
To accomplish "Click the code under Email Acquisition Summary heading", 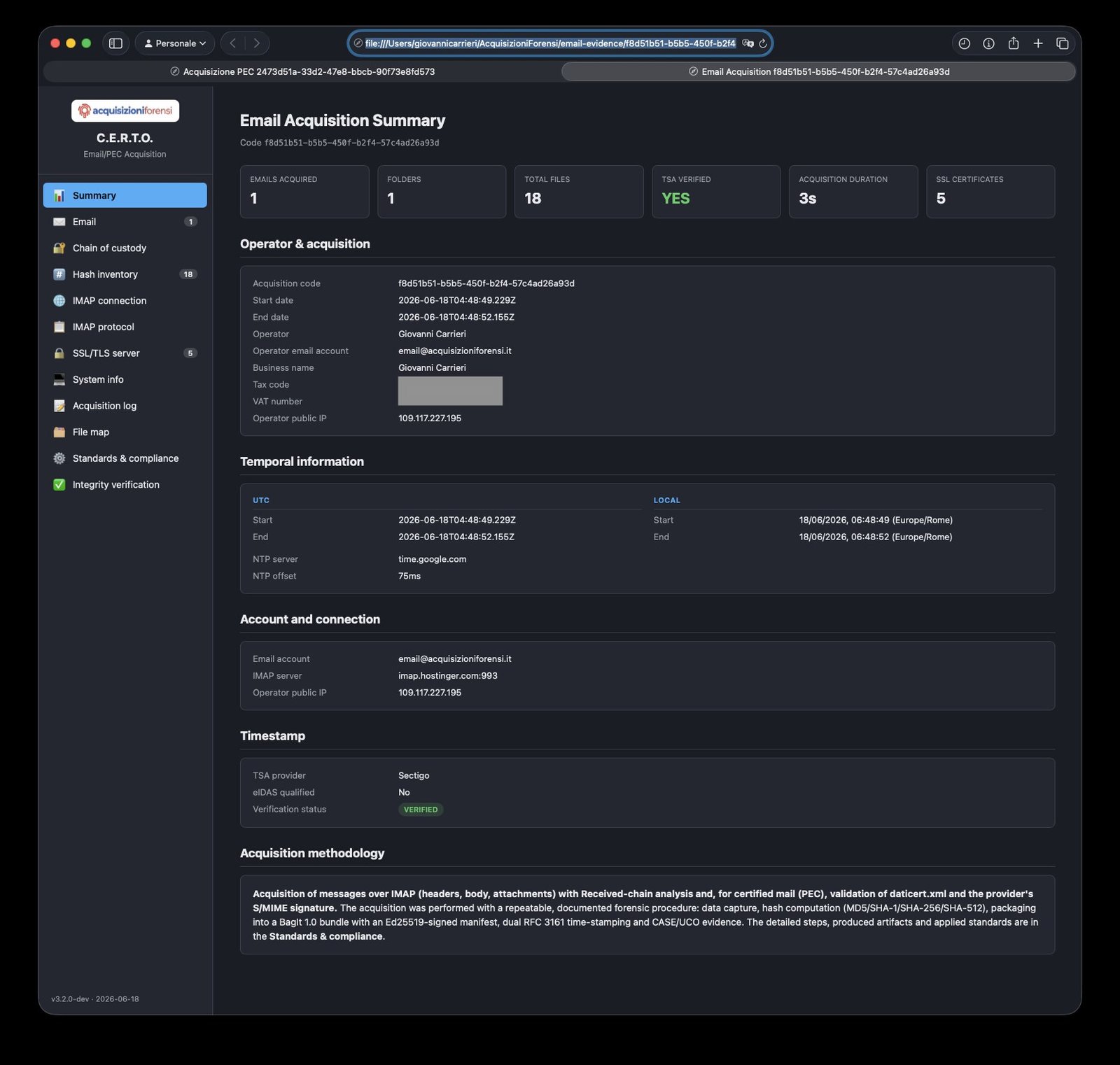I will point(351,143).
